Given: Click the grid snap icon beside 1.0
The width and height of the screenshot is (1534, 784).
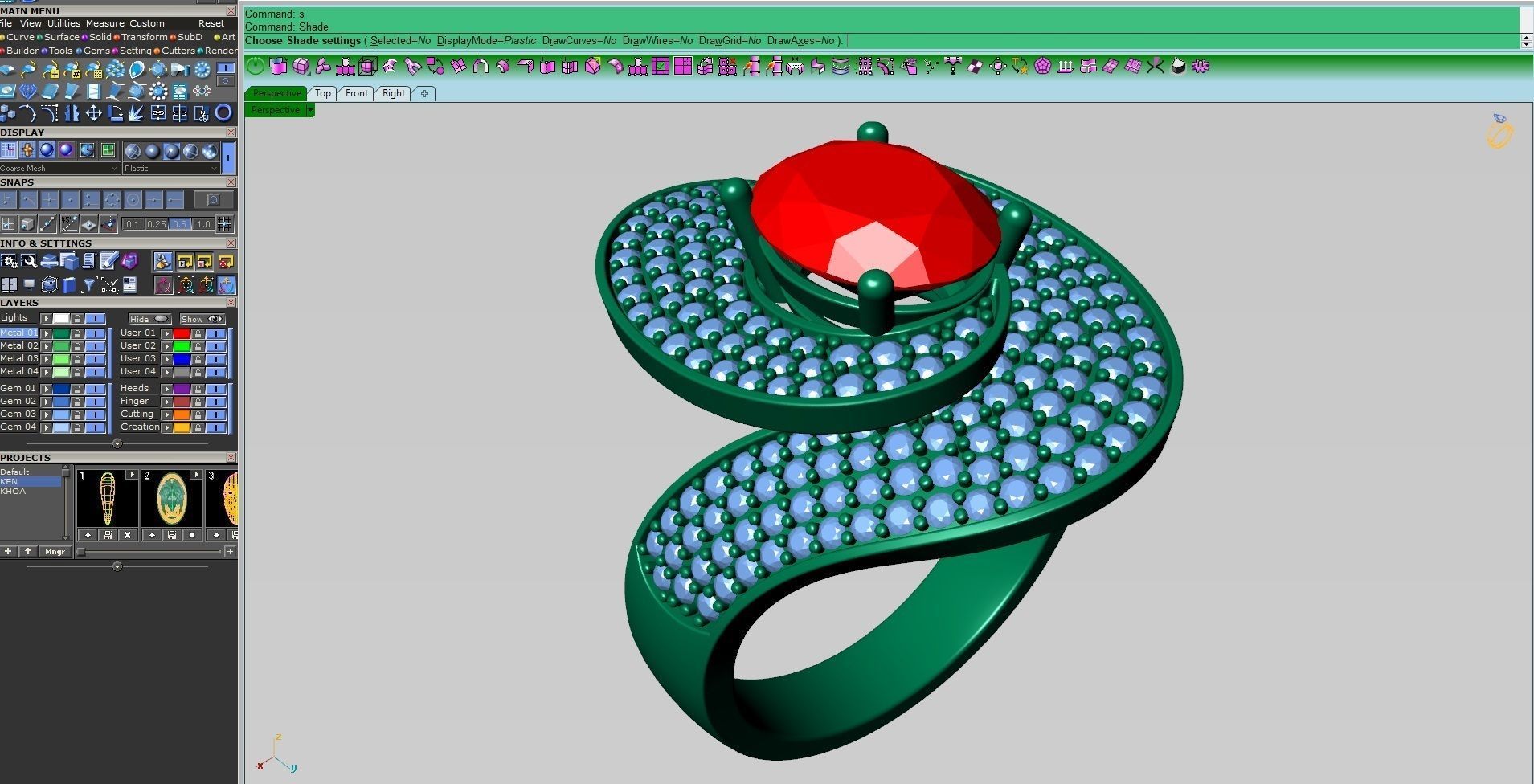Looking at the screenshot, I should [224, 224].
